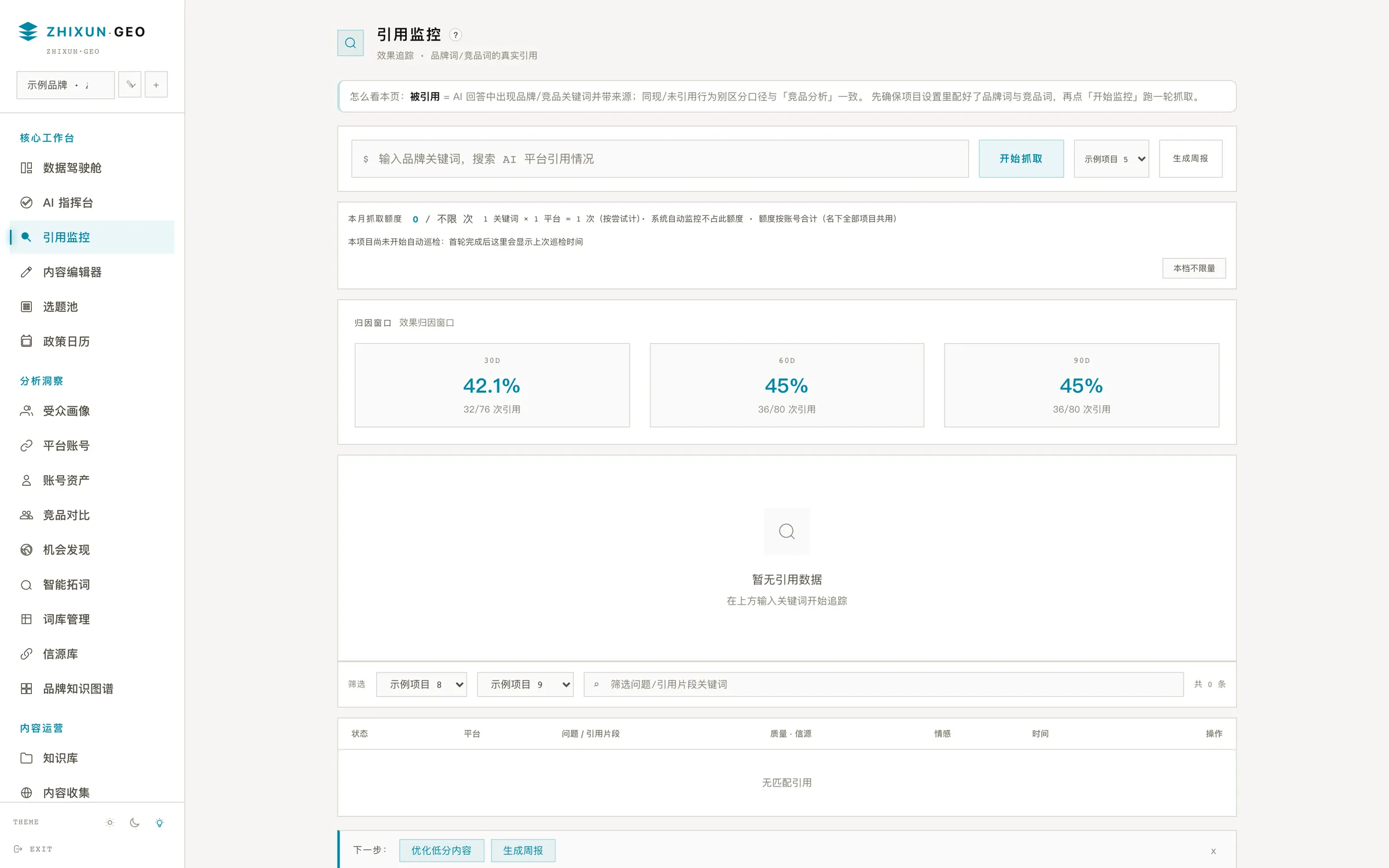Click the 优化低分内容 next-step button
This screenshot has height=868, width=1389.
coord(442,850)
